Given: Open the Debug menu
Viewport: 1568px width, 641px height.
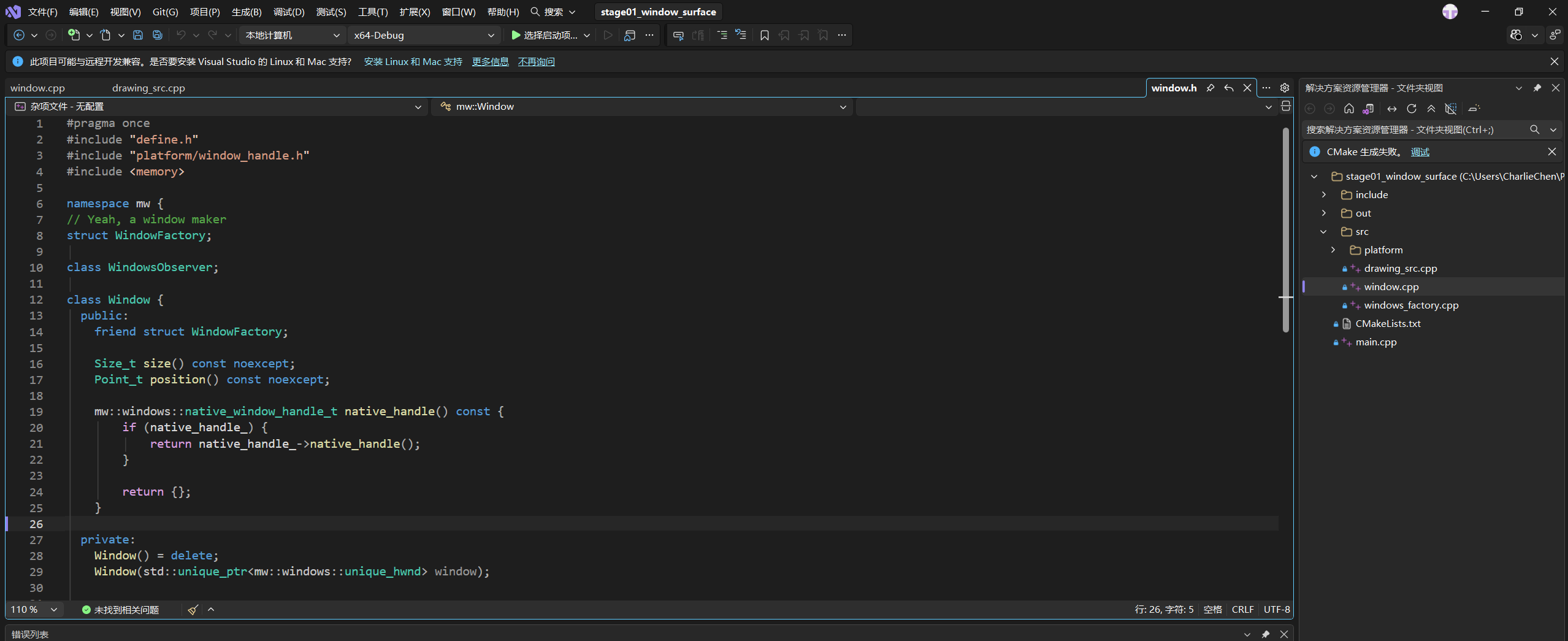Looking at the screenshot, I should point(289,12).
